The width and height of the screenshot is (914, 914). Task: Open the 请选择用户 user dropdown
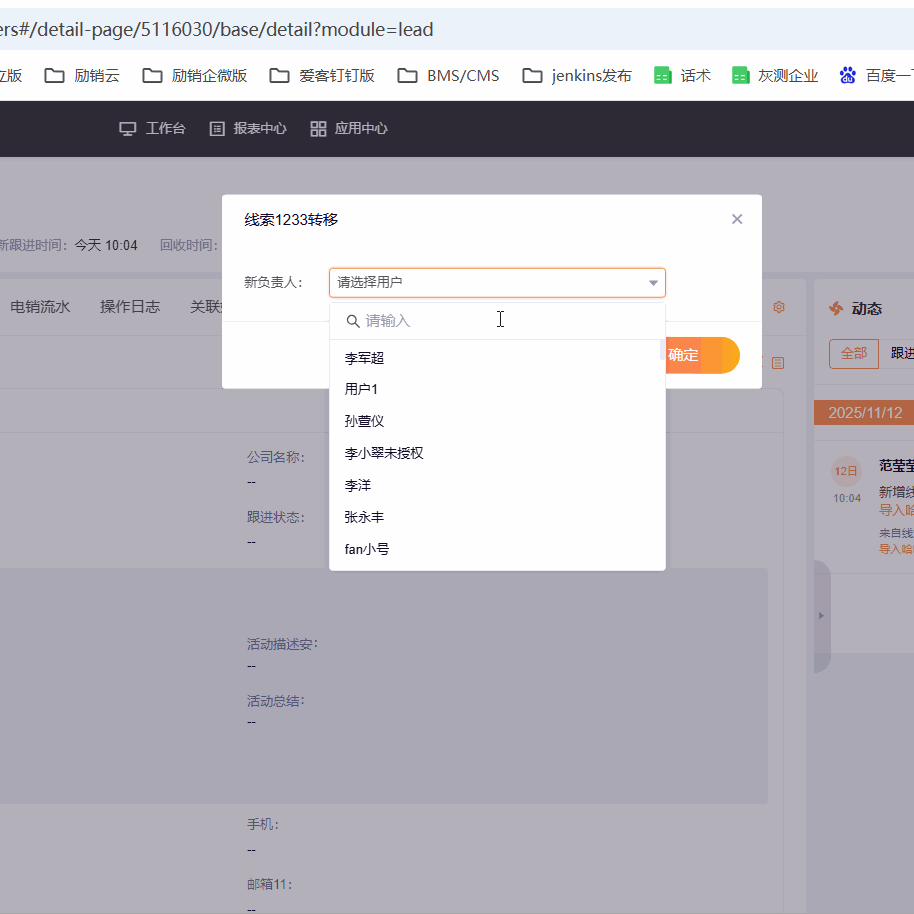point(497,283)
